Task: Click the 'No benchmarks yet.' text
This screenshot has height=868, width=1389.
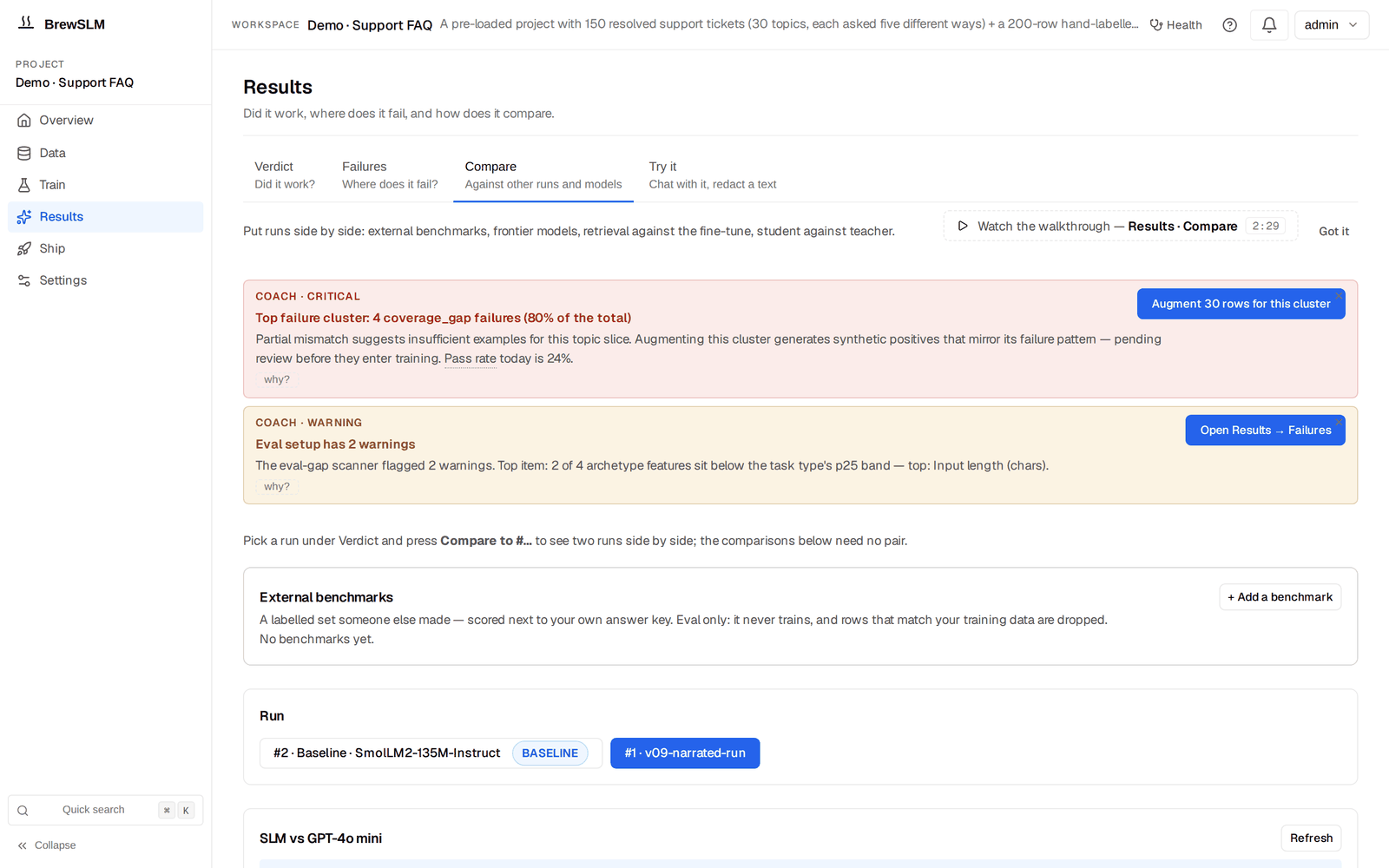Action: pyautogui.click(x=317, y=640)
